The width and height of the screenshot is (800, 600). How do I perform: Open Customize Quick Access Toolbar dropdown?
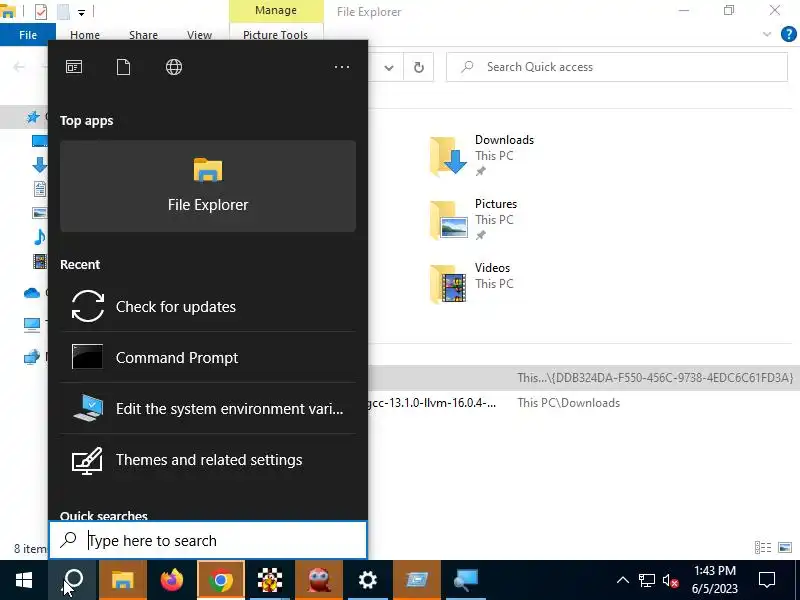click(x=82, y=12)
